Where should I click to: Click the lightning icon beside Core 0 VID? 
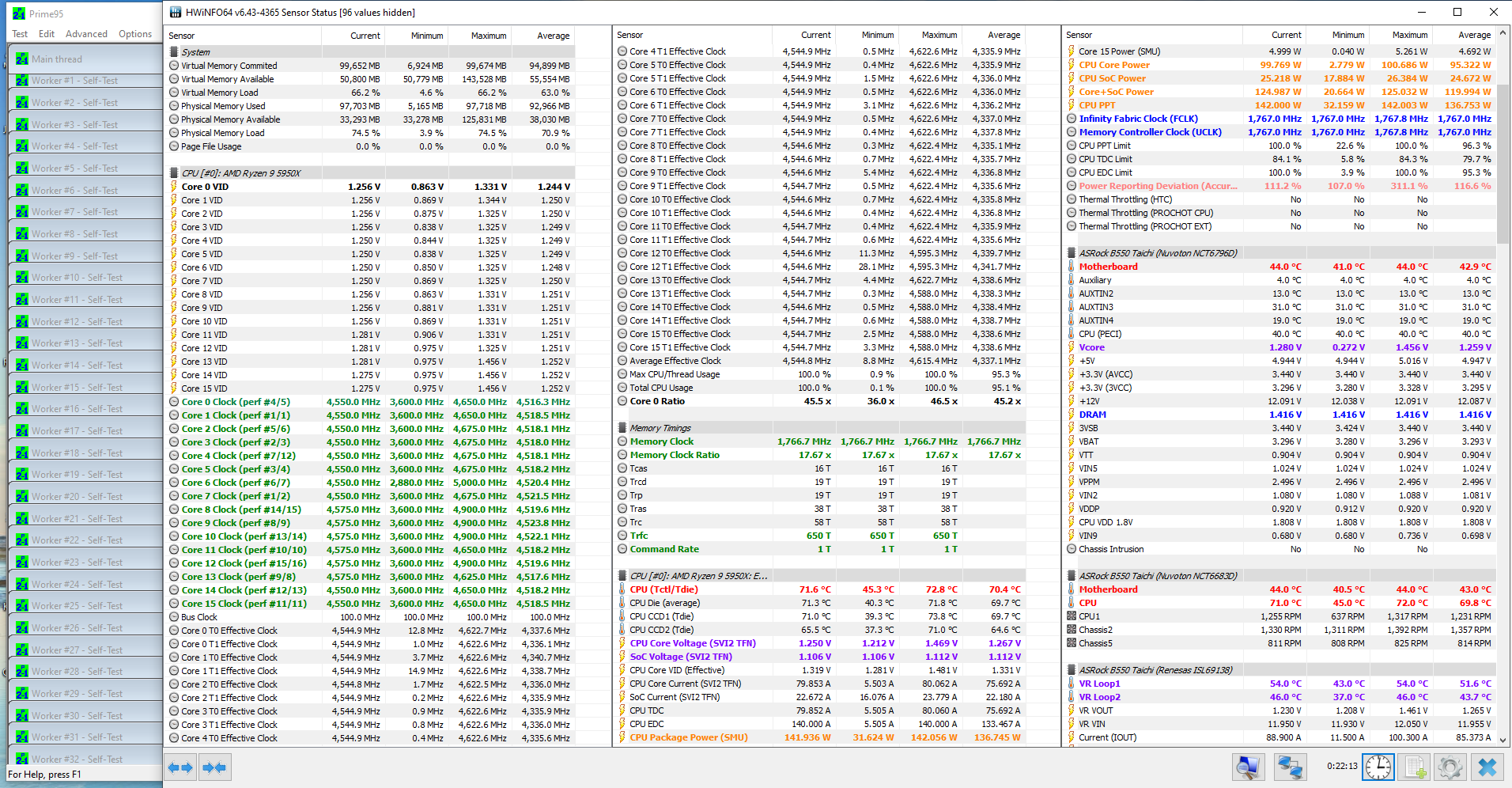(174, 187)
